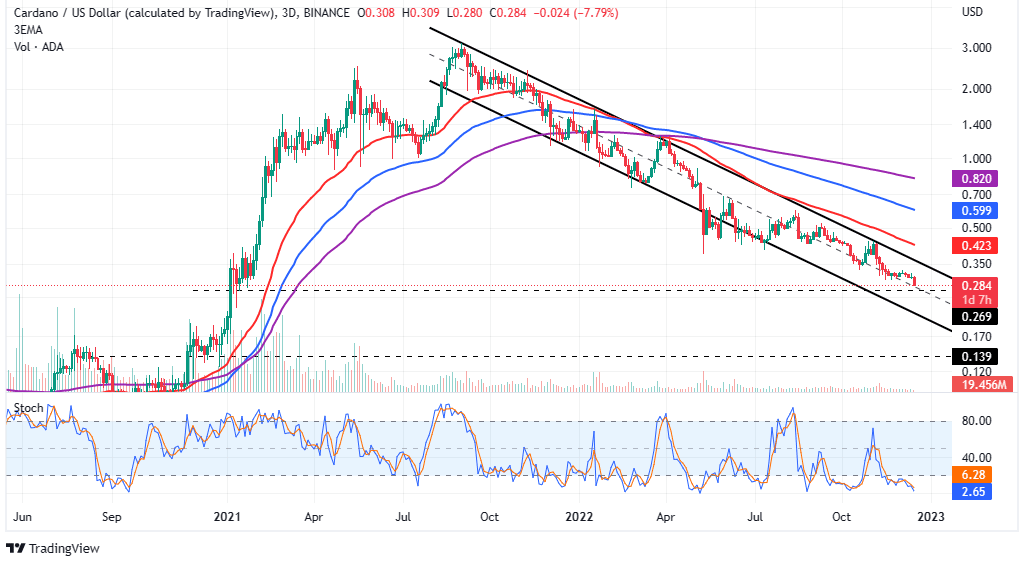This screenshot has height=565, width=1028.
Task: Click the 80.00 Stoch axis level
Action: pos(976,421)
